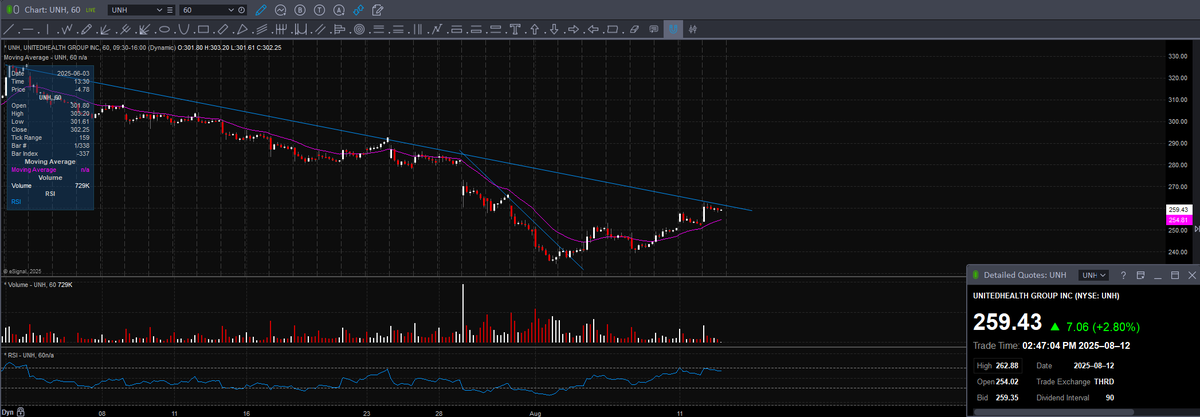Open the circled B icon in chart header

click(300, 10)
